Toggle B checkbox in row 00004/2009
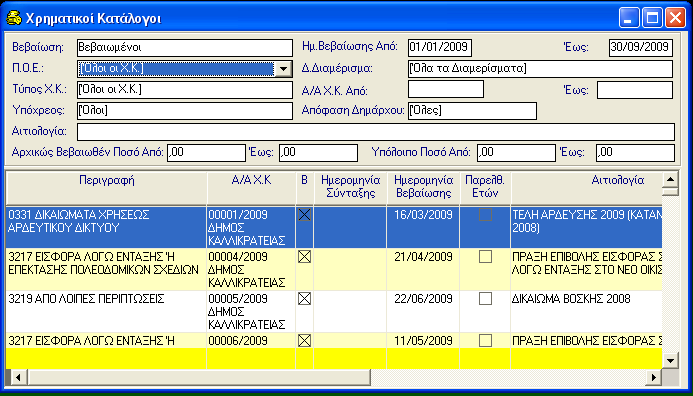 pyautogui.click(x=305, y=257)
